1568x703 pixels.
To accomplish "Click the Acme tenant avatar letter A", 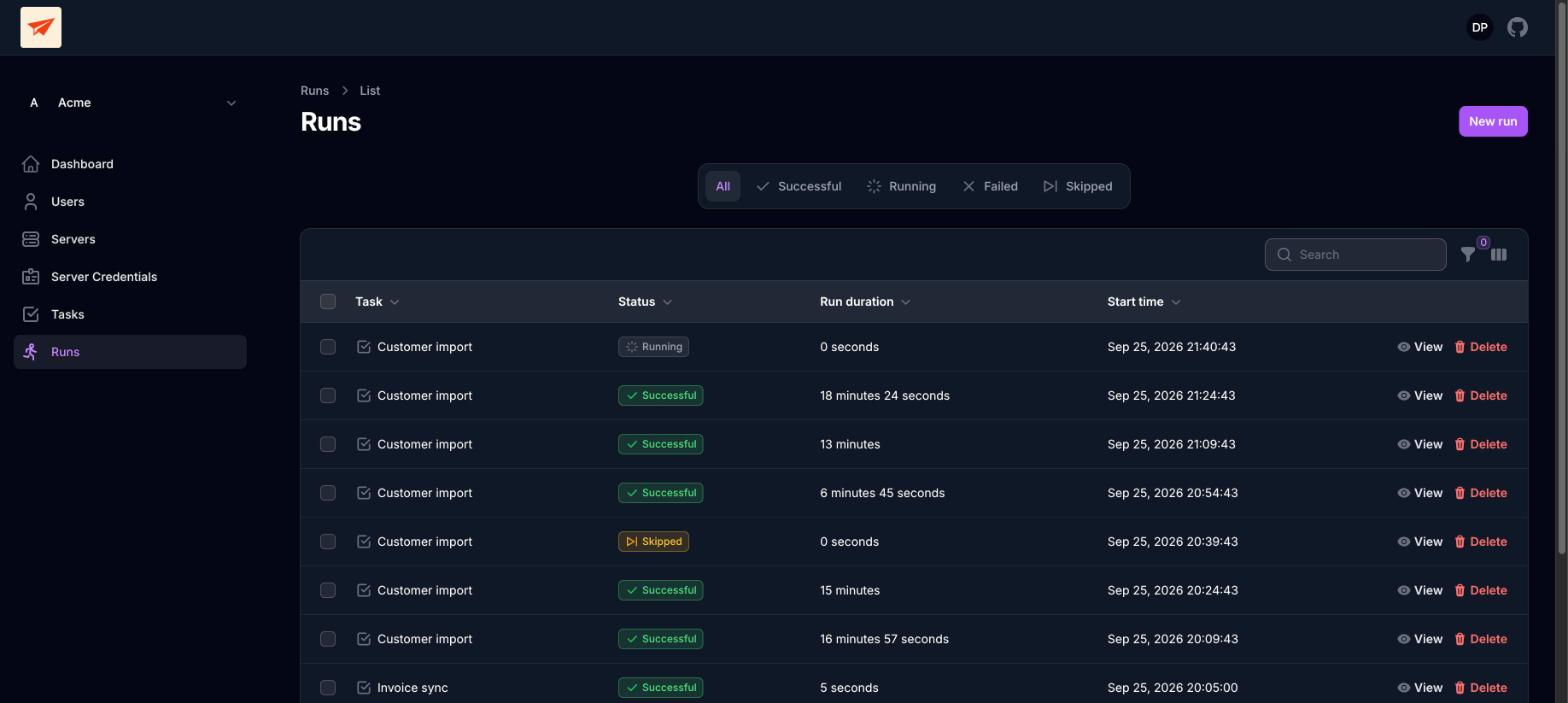I will point(34,103).
